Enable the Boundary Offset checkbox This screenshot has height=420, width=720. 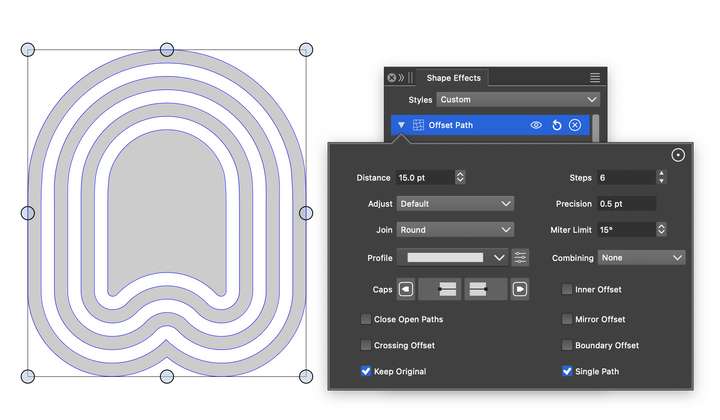click(x=567, y=345)
